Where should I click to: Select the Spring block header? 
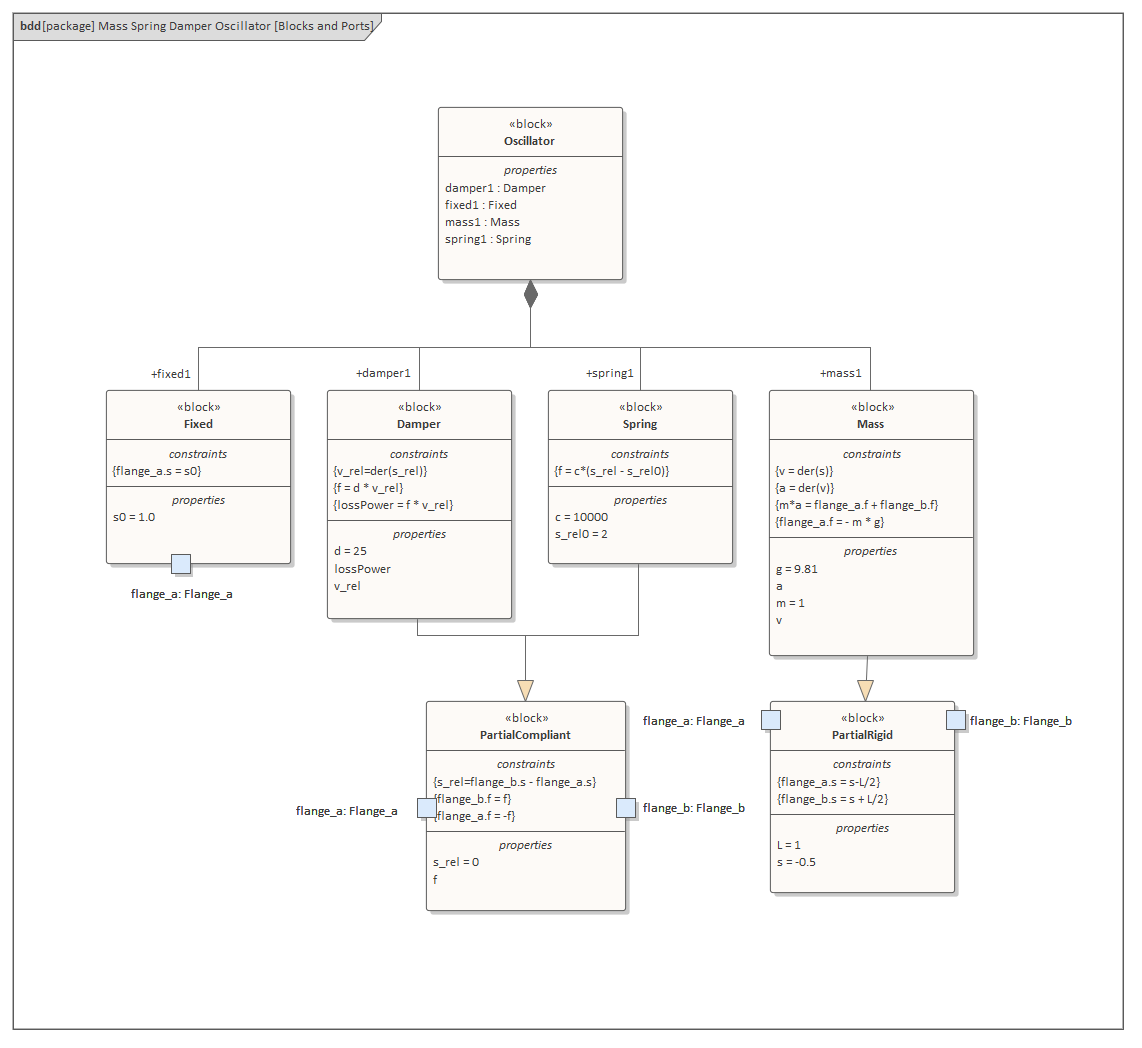640,424
